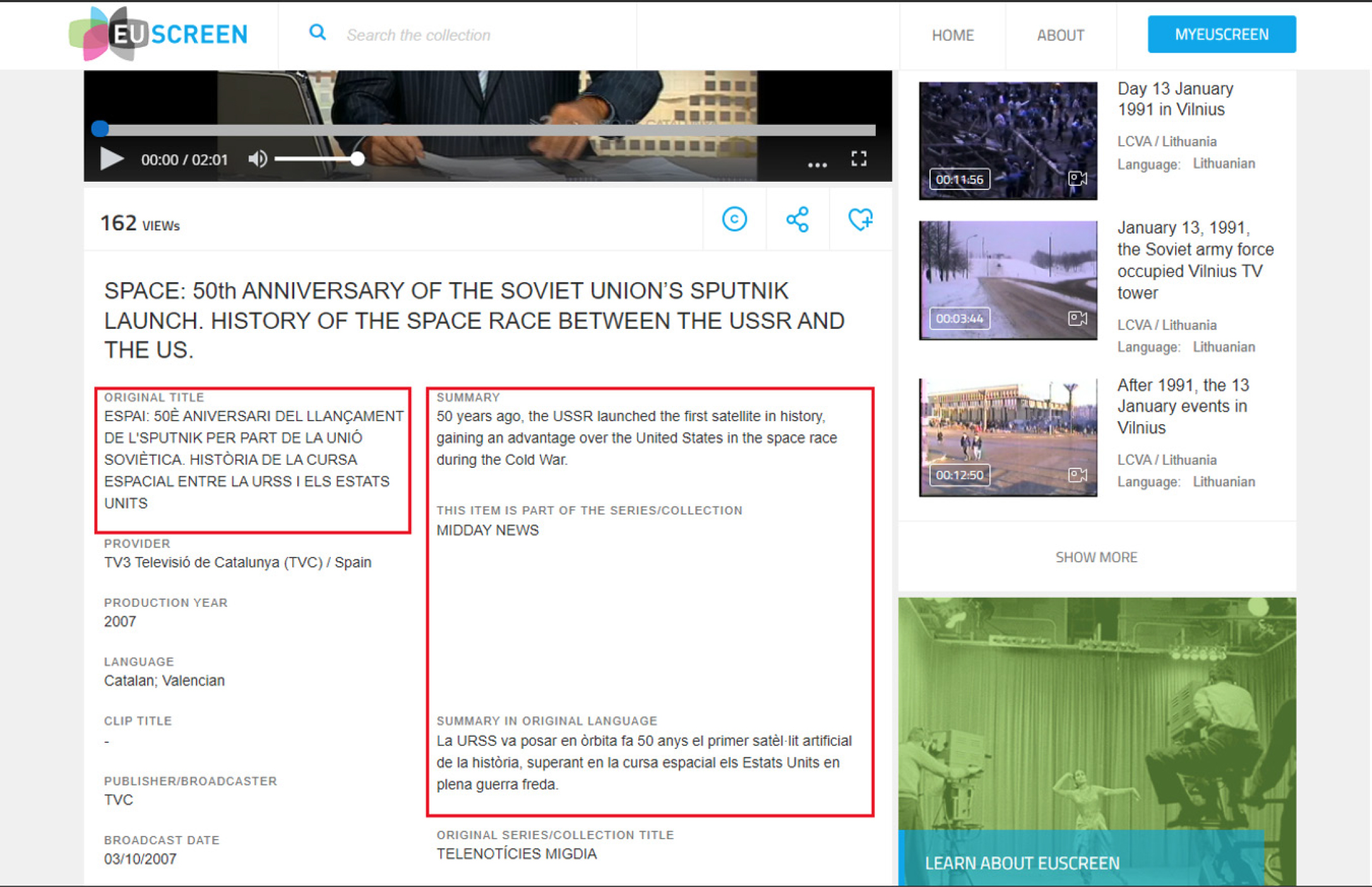Click the '162 VIEWS' counter
1372x887 pixels.
(140, 223)
